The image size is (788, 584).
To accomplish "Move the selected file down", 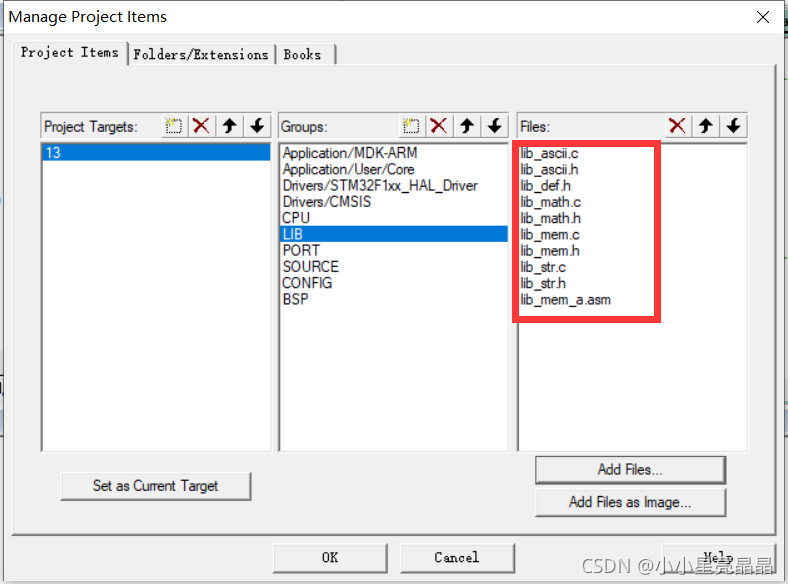I will (733, 126).
